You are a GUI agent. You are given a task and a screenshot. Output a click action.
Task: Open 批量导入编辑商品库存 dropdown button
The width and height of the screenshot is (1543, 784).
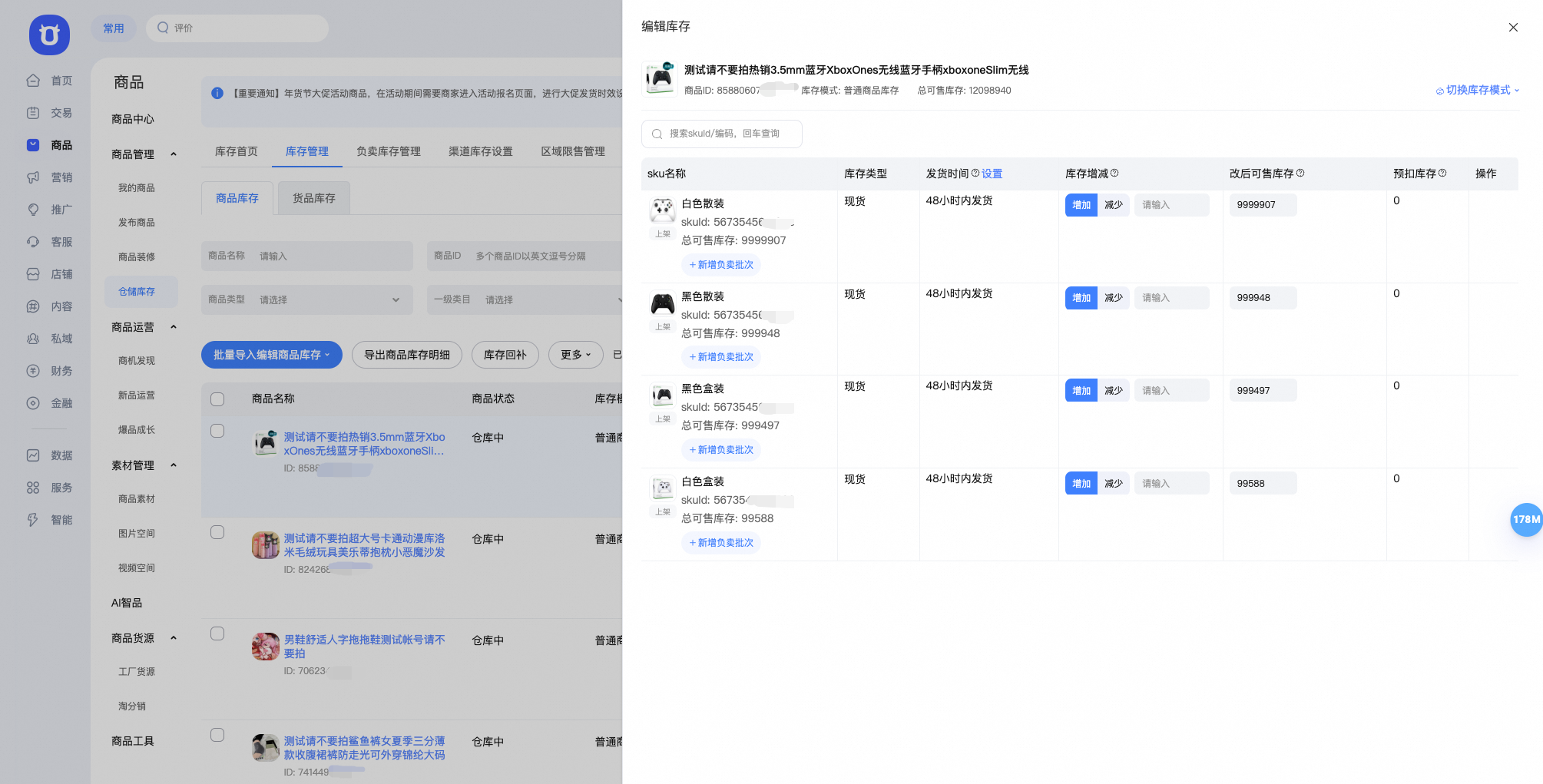(x=272, y=355)
